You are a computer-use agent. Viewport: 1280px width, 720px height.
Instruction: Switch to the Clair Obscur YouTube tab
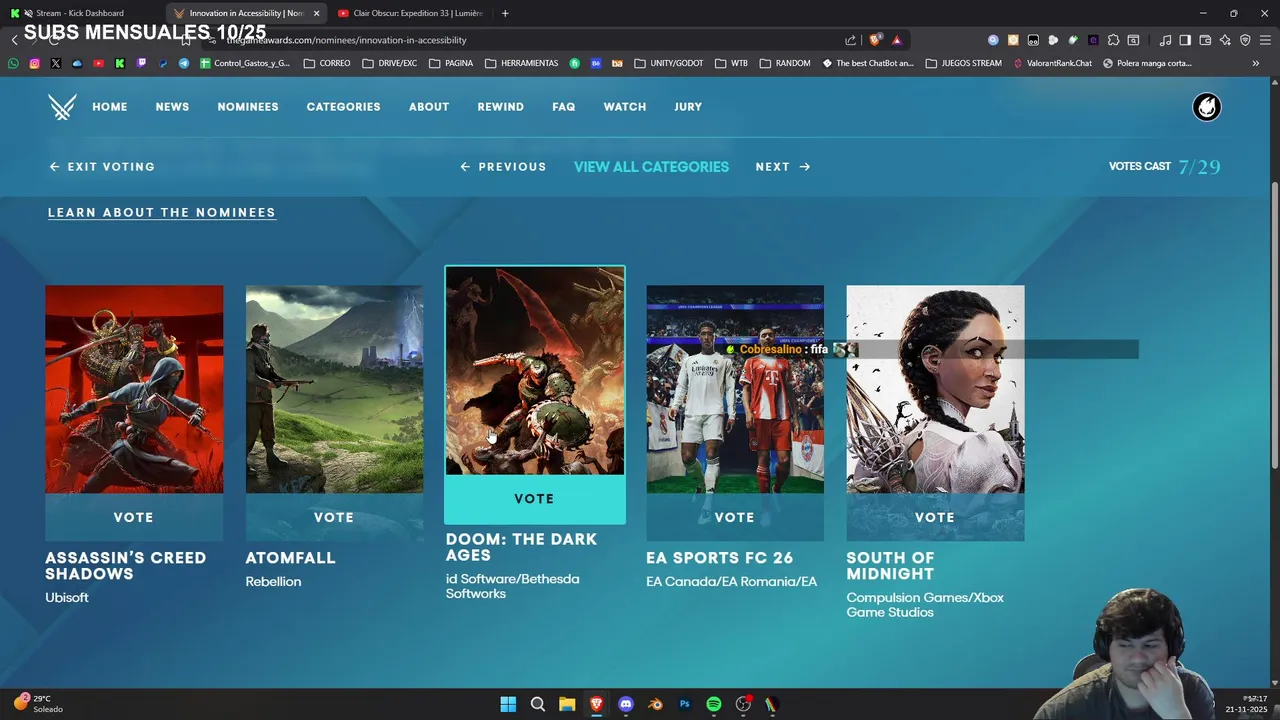[411, 13]
